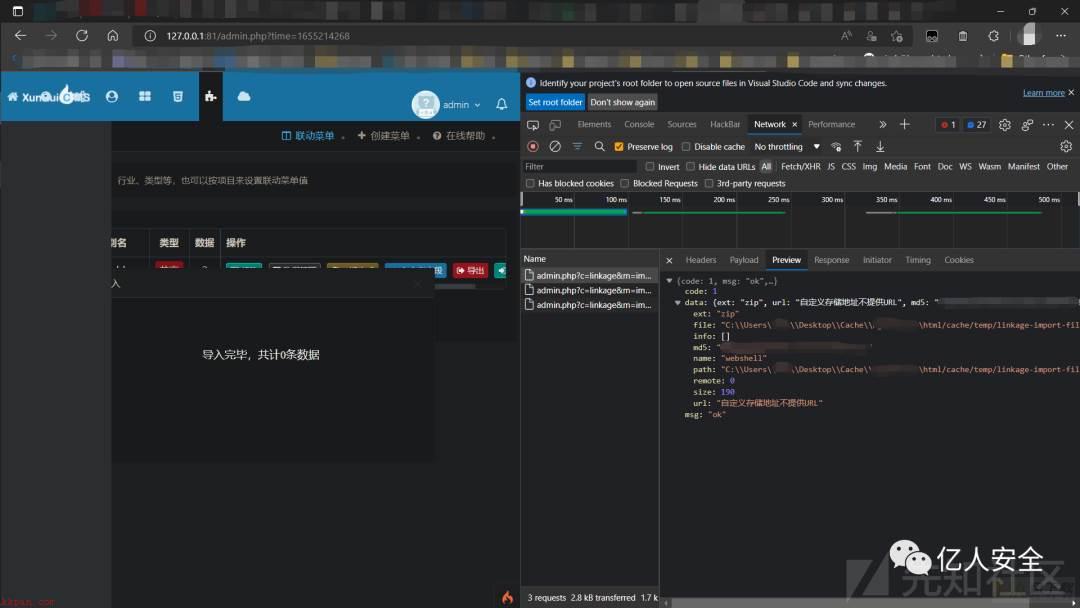This screenshot has height=608, width=1080.
Task: Open the HackBar tab
Action: pyautogui.click(x=725, y=125)
